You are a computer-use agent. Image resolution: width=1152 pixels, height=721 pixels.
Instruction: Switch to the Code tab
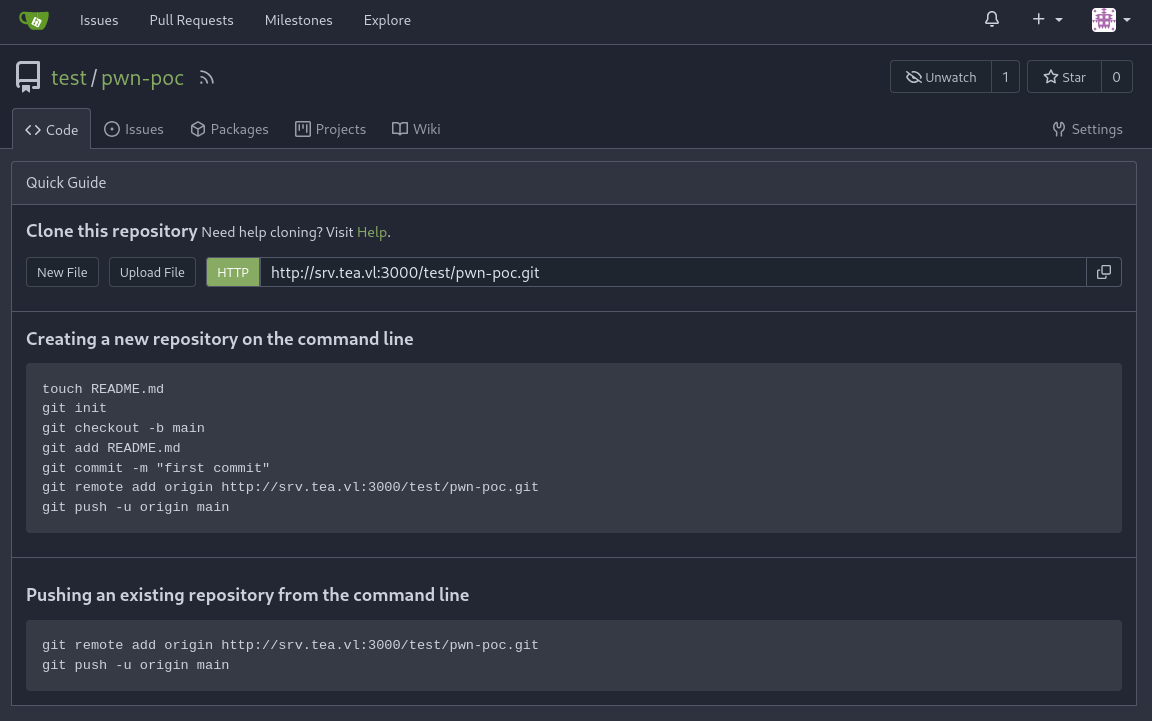coord(51,129)
